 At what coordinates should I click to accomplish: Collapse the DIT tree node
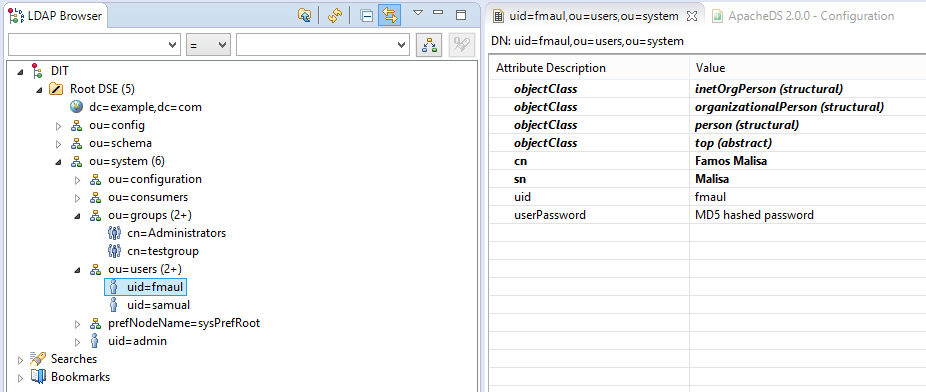(x=21, y=71)
